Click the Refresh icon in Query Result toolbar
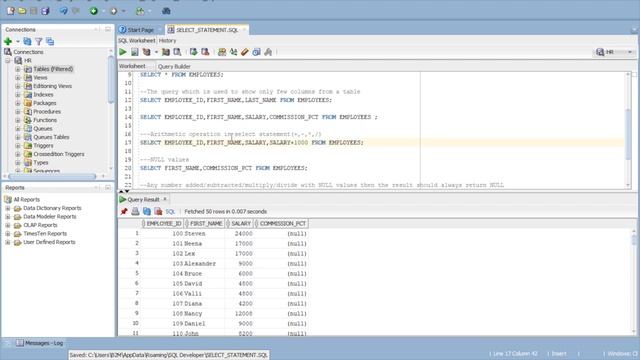The height and width of the screenshot is (360, 640). pyautogui.click(x=147, y=211)
